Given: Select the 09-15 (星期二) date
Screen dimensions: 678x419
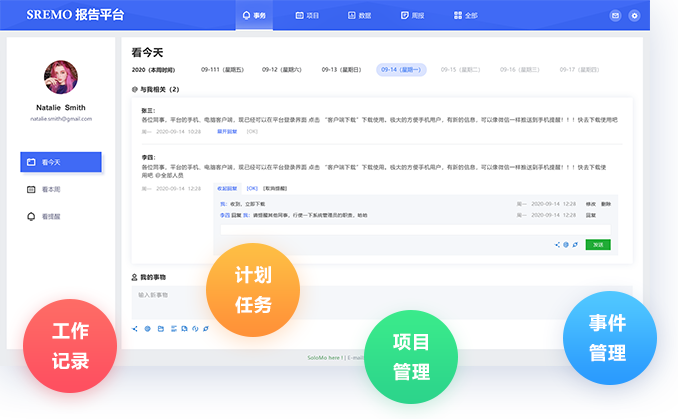Looking at the screenshot, I should pyautogui.click(x=460, y=70).
